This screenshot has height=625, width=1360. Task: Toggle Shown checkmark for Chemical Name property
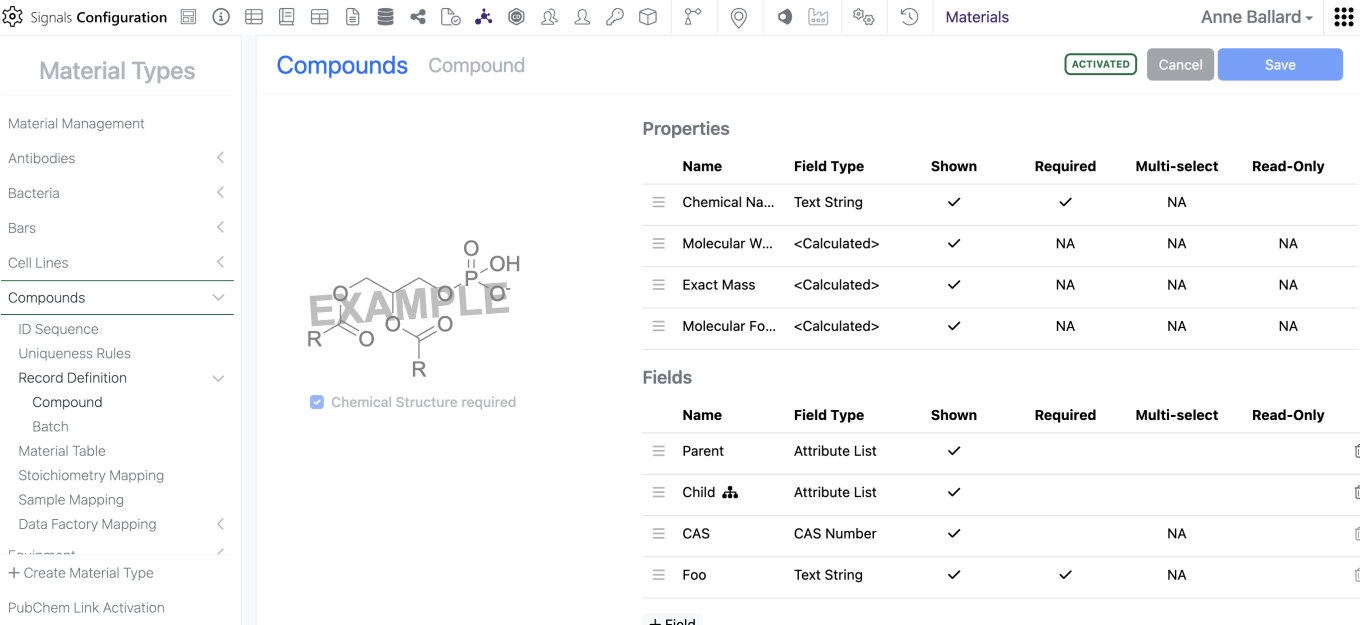tap(954, 202)
